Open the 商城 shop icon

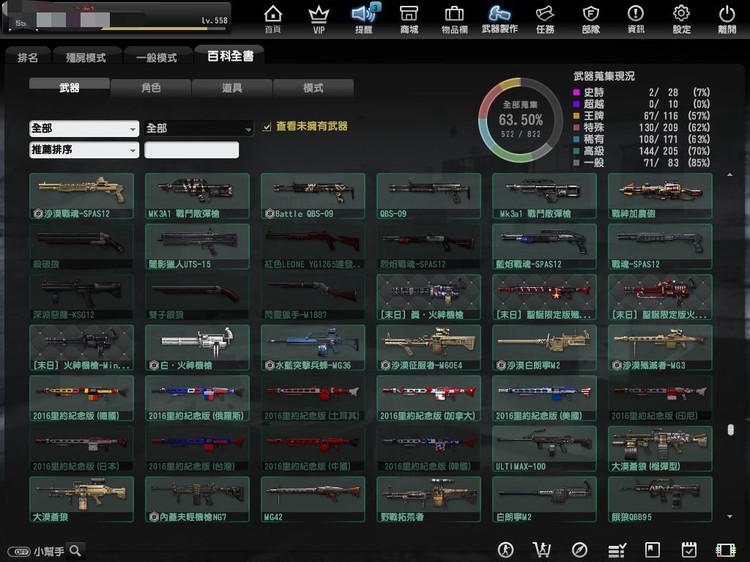click(x=409, y=19)
